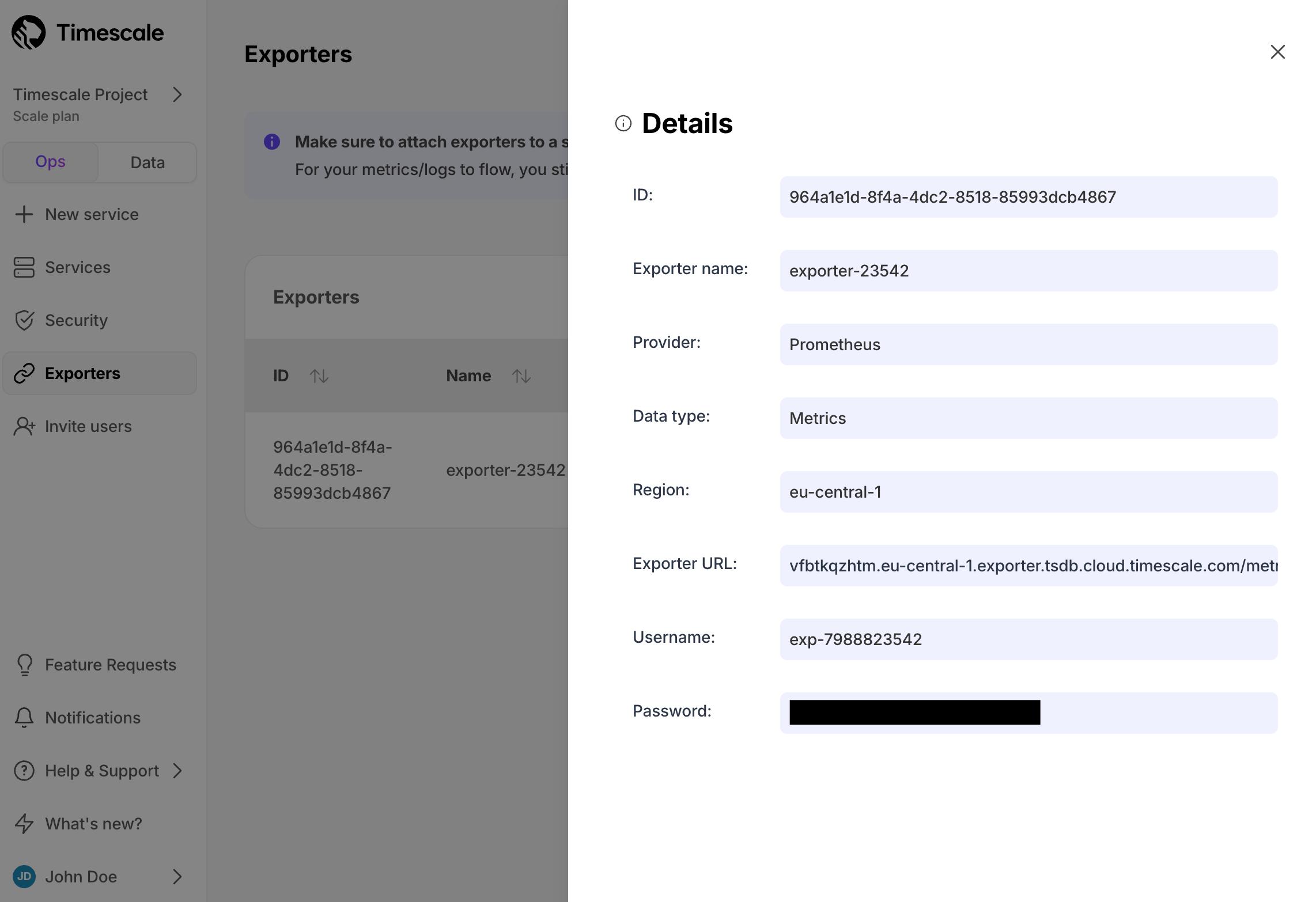Screen dimensions: 1316x902
Task: Select Exporters in the sidebar
Action: coord(99,373)
